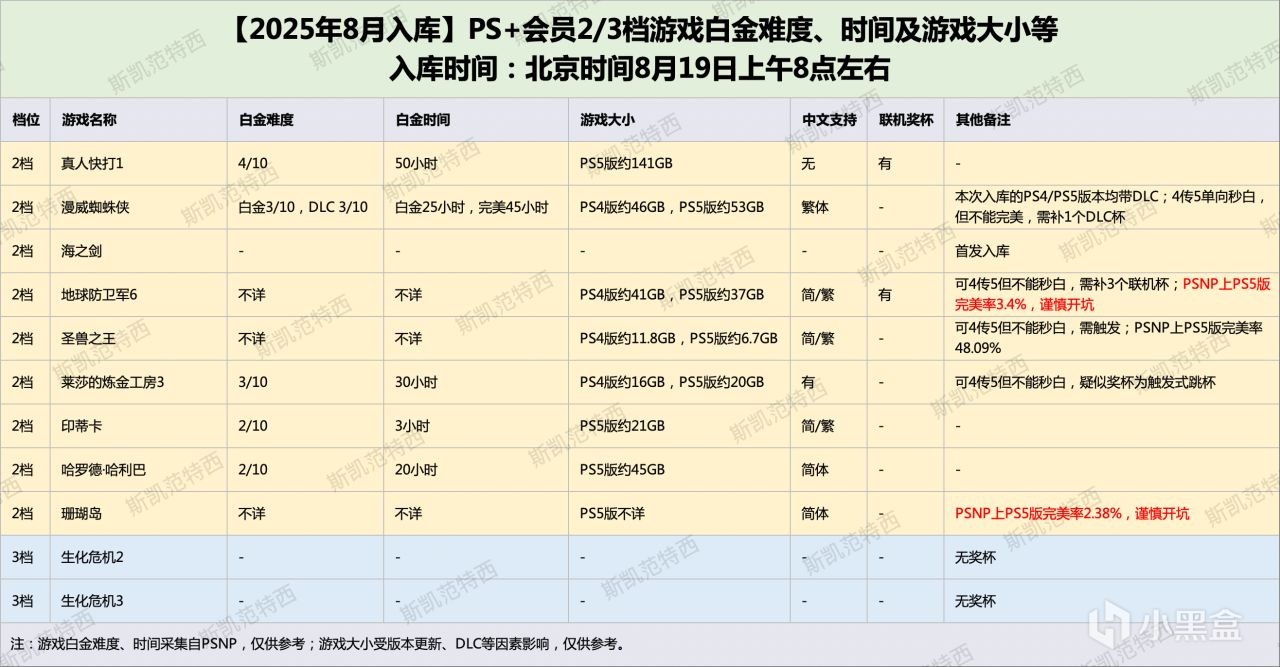The image size is (1280, 667).
Task: Click the "4/10" difficulty for 真人快打1
Action: pos(252,163)
